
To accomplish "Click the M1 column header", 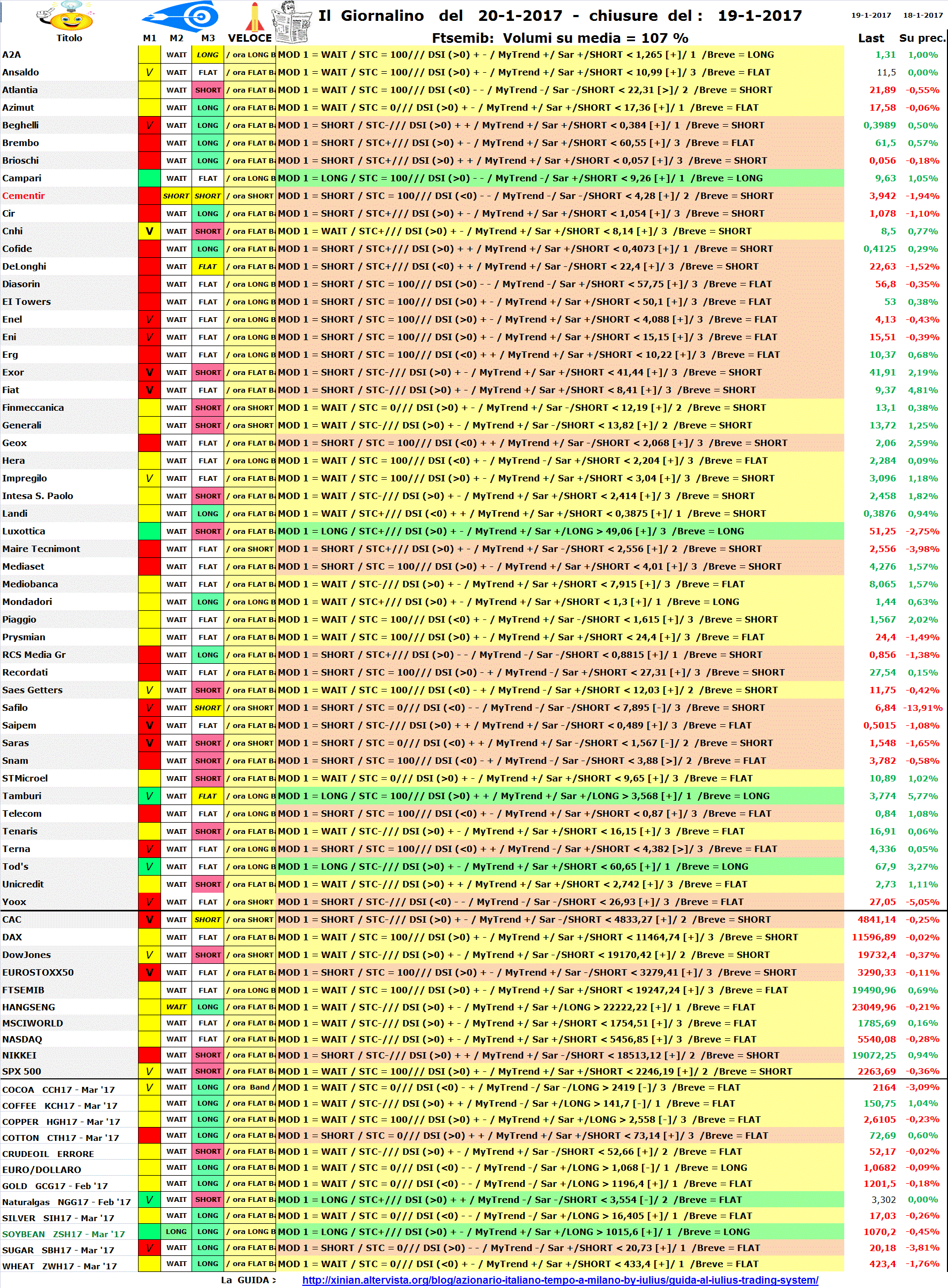I will tap(150, 38).
